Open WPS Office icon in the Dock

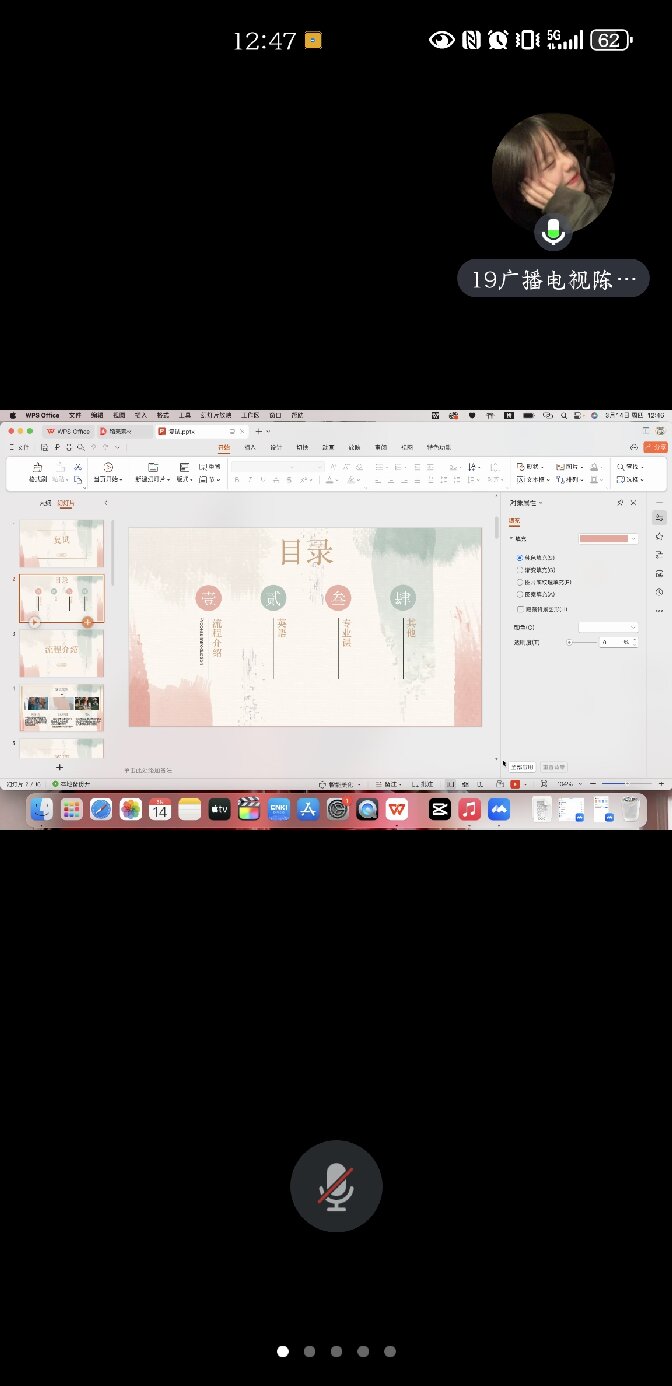point(397,809)
